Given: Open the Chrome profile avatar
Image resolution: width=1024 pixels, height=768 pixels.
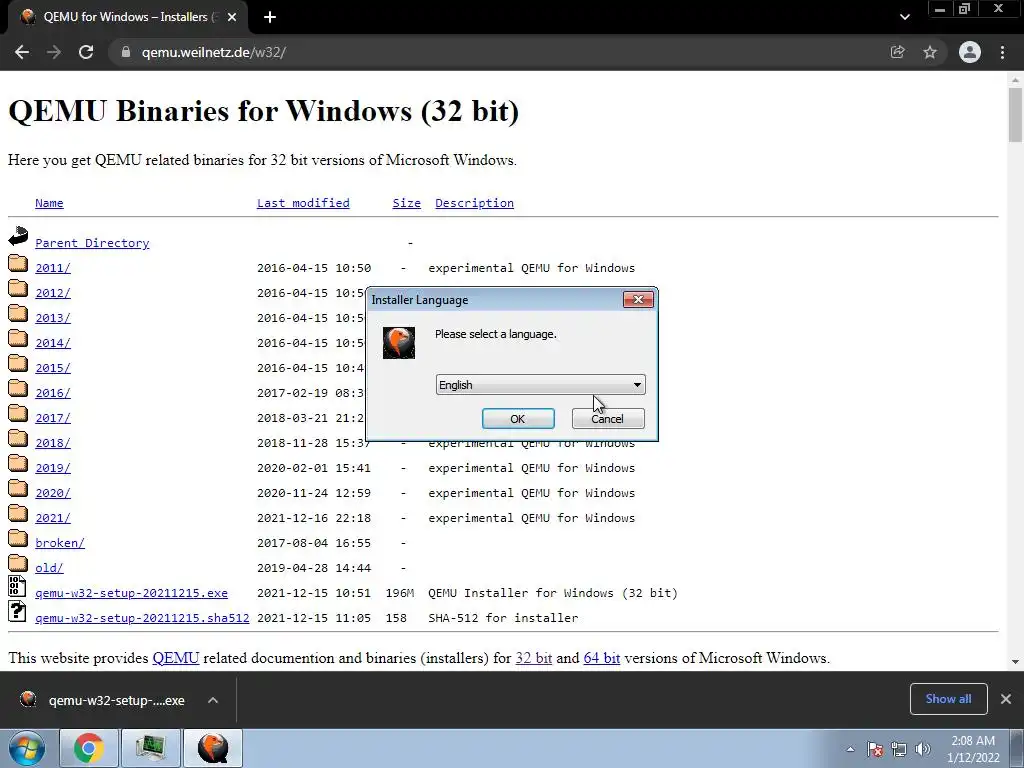Looking at the screenshot, I should [970, 52].
